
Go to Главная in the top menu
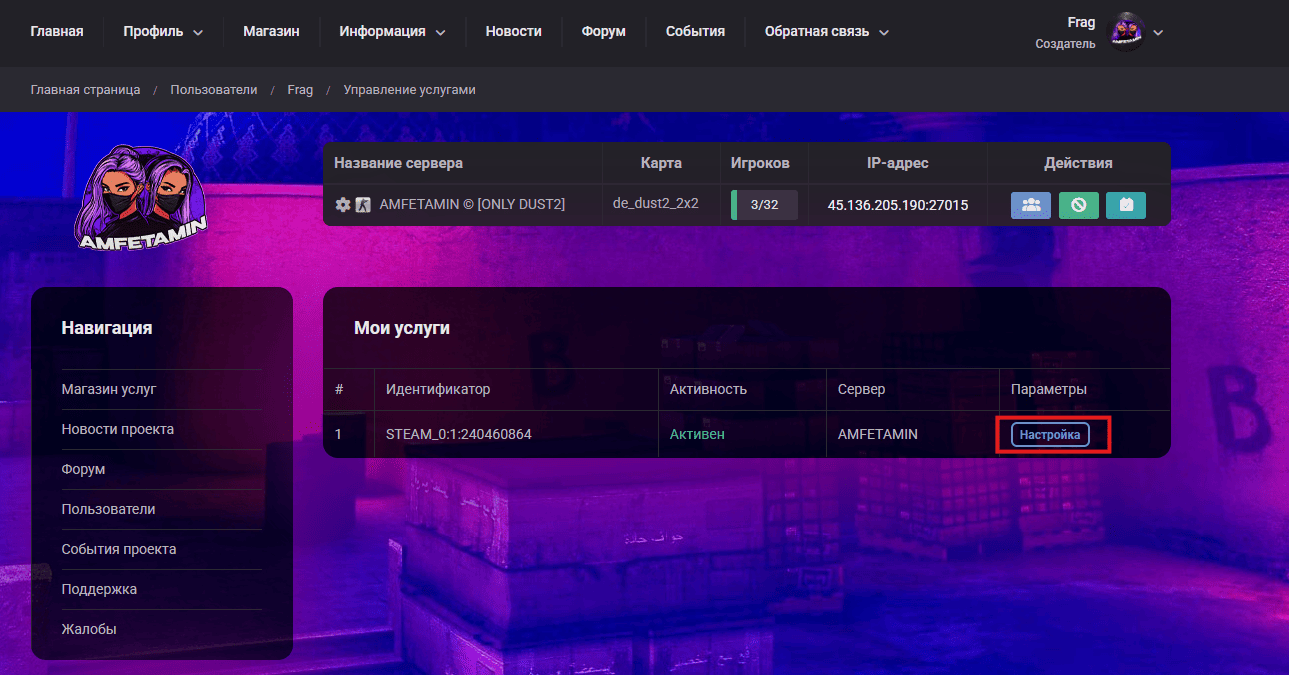[57, 31]
